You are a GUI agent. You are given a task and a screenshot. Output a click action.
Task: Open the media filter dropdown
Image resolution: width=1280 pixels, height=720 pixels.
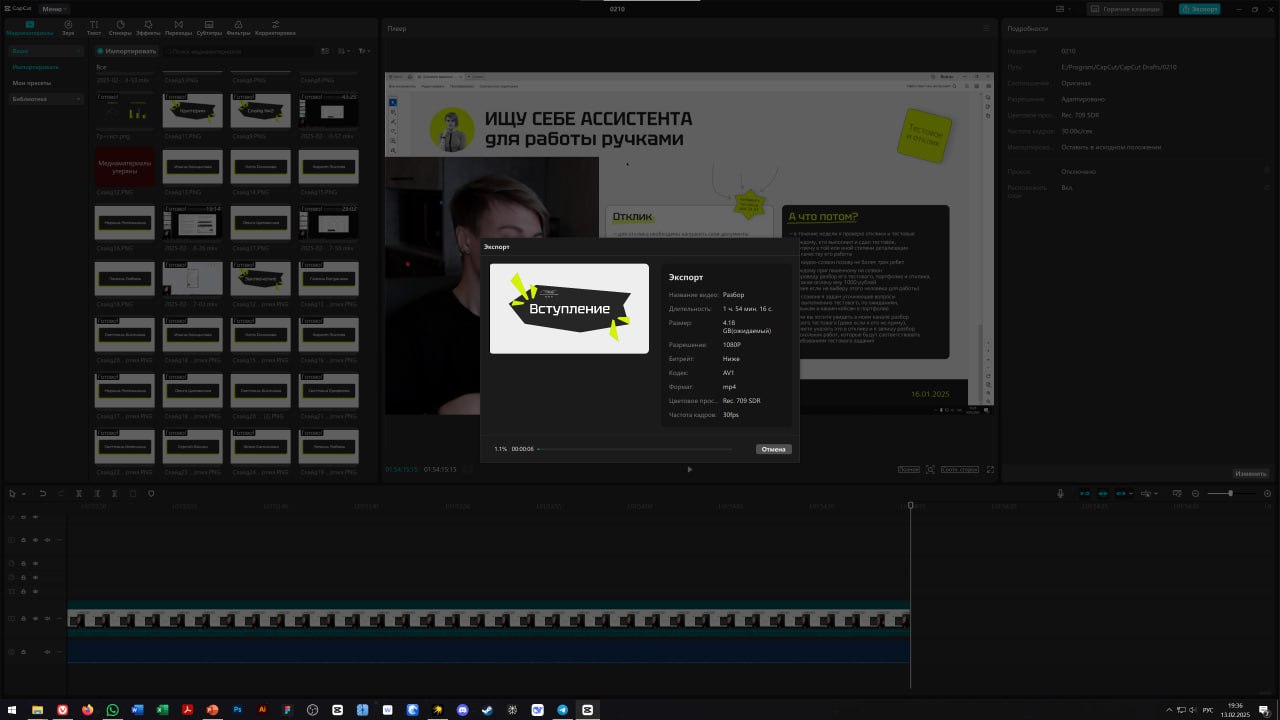click(x=363, y=51)
